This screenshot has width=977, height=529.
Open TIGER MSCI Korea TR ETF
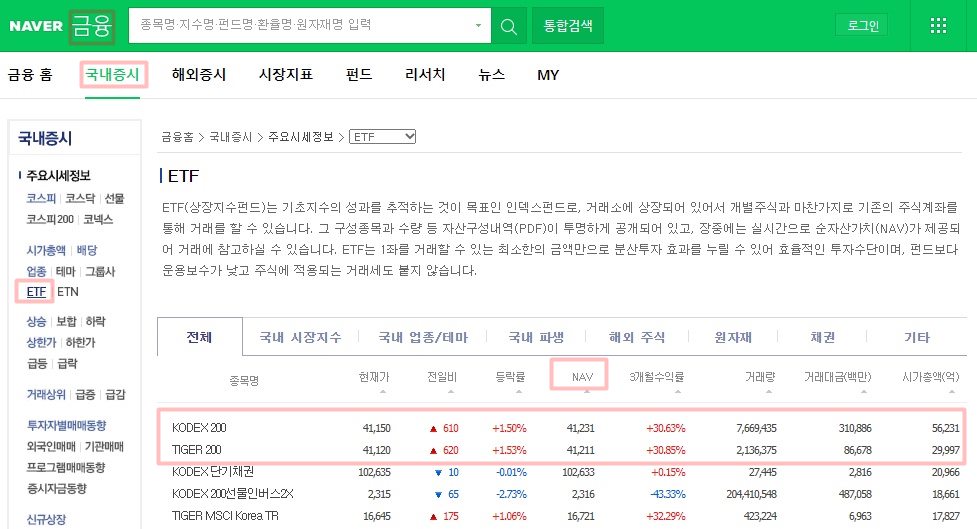pyautogui.click(x=225, y=516)
